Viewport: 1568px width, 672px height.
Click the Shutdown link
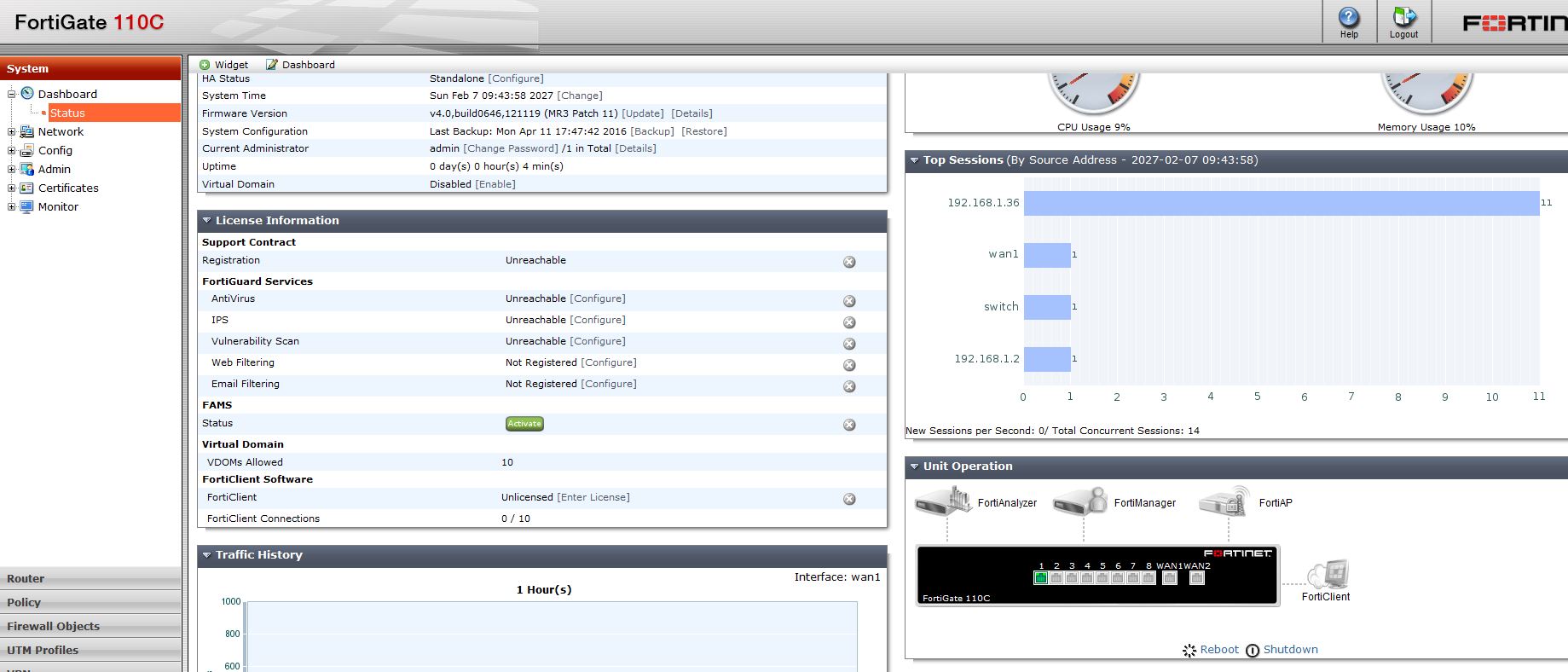click(x=1290, y=649)
